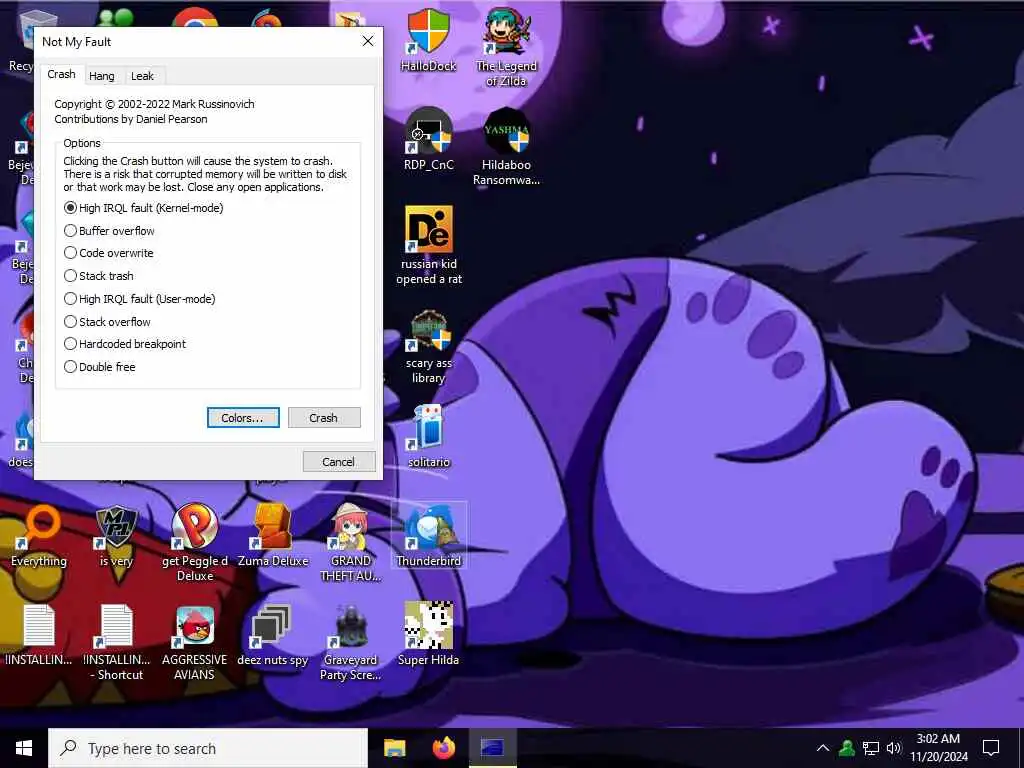The height and width of the screenshot is (768, 1024).
Task: Select the Everything search shortcut
Action: (39, 535)
